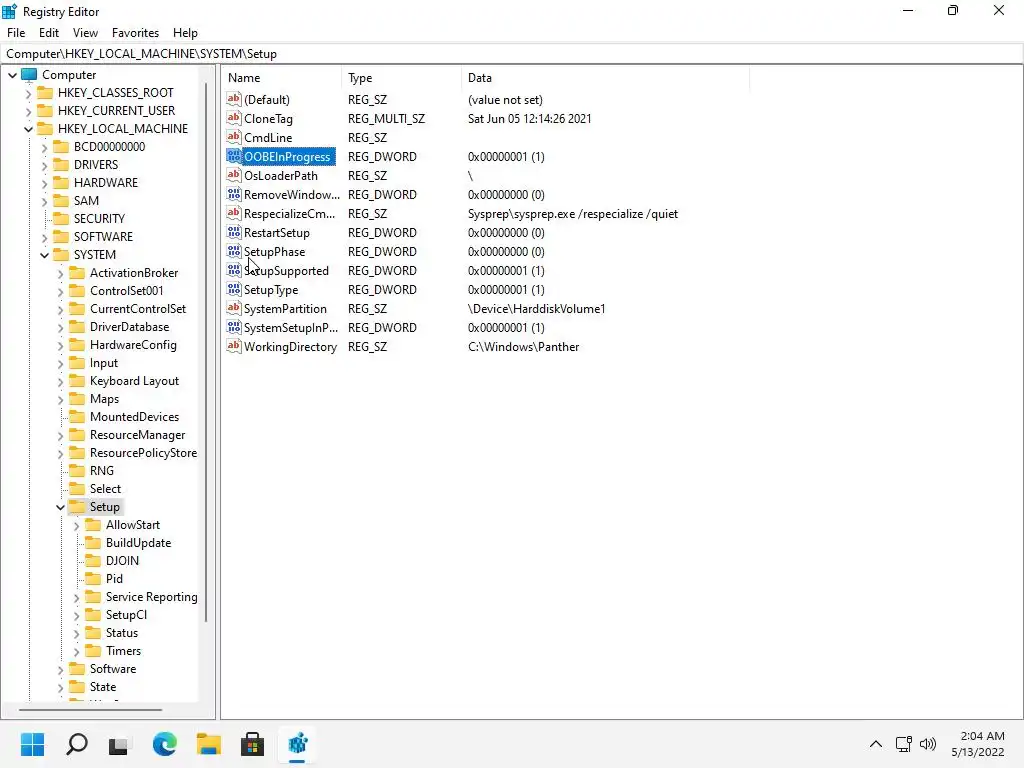Viewport: 1024px width, 768px height.
Task: Click the (Default) value icon
Action: tap(234, 99)
